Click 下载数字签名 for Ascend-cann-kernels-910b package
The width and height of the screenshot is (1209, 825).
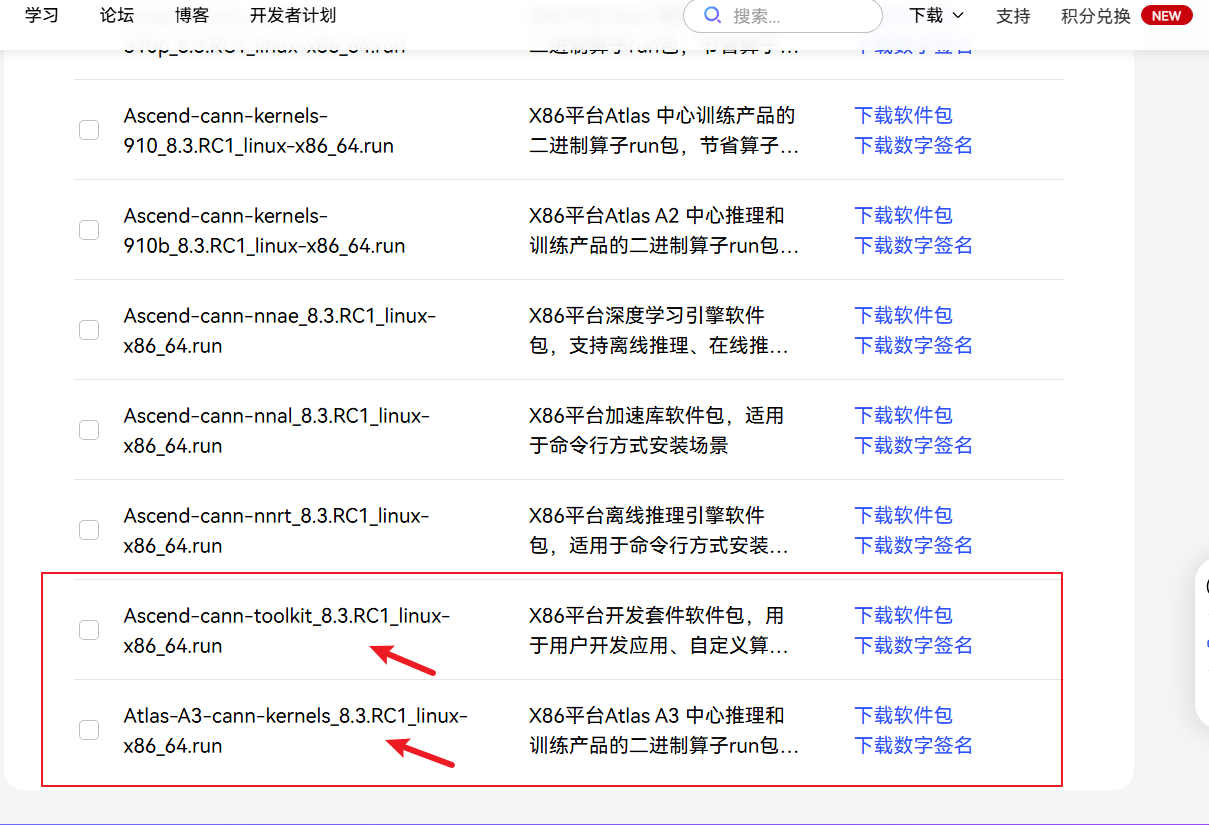[913, 245]
